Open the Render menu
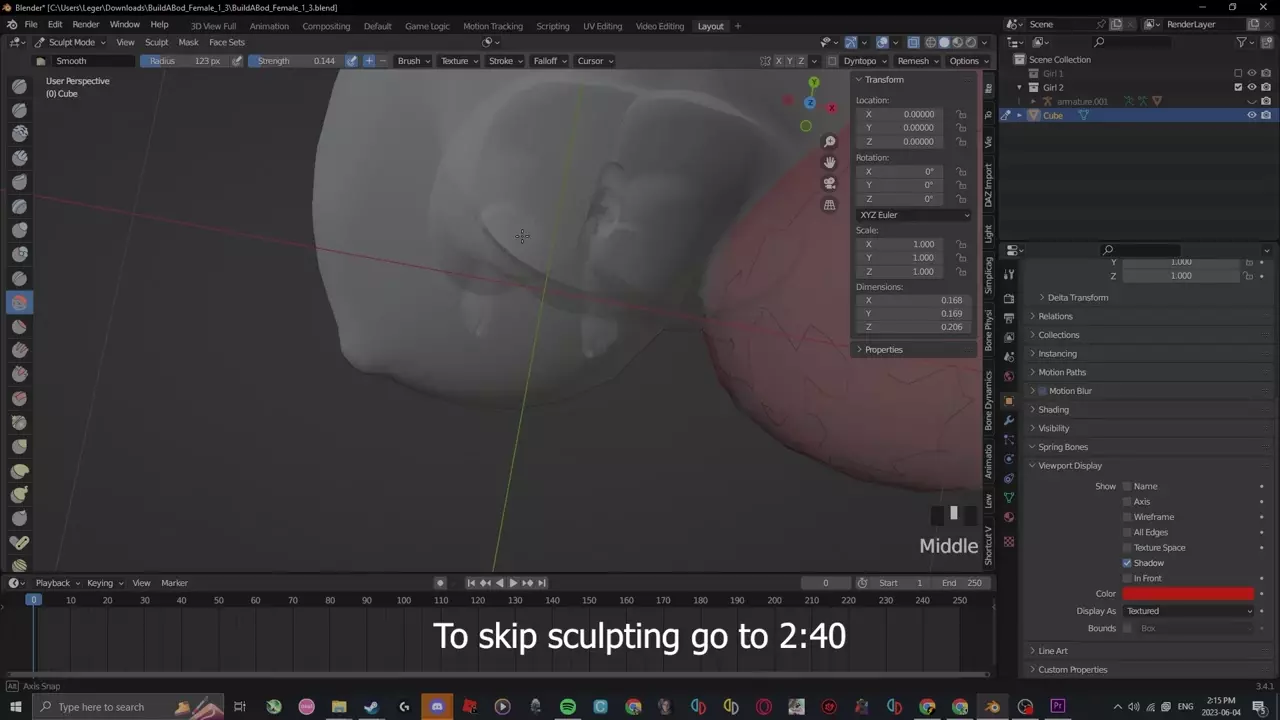1280x720 pixels. 85,24
